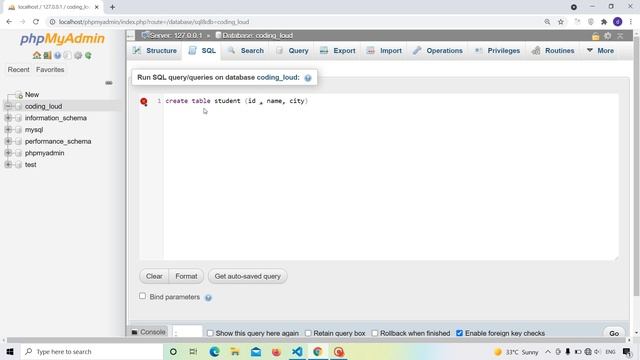The width and height of the screenshot is (640, 360).
Task: Open navigation panel settings gear icon
Action: pos(78,56)
